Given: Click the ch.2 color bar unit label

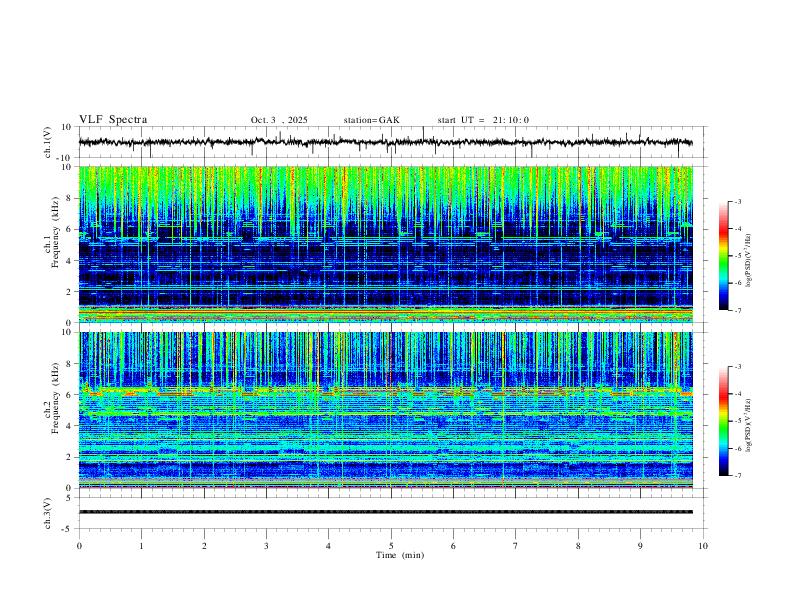Looking at the screenshot, I should 749,425.
